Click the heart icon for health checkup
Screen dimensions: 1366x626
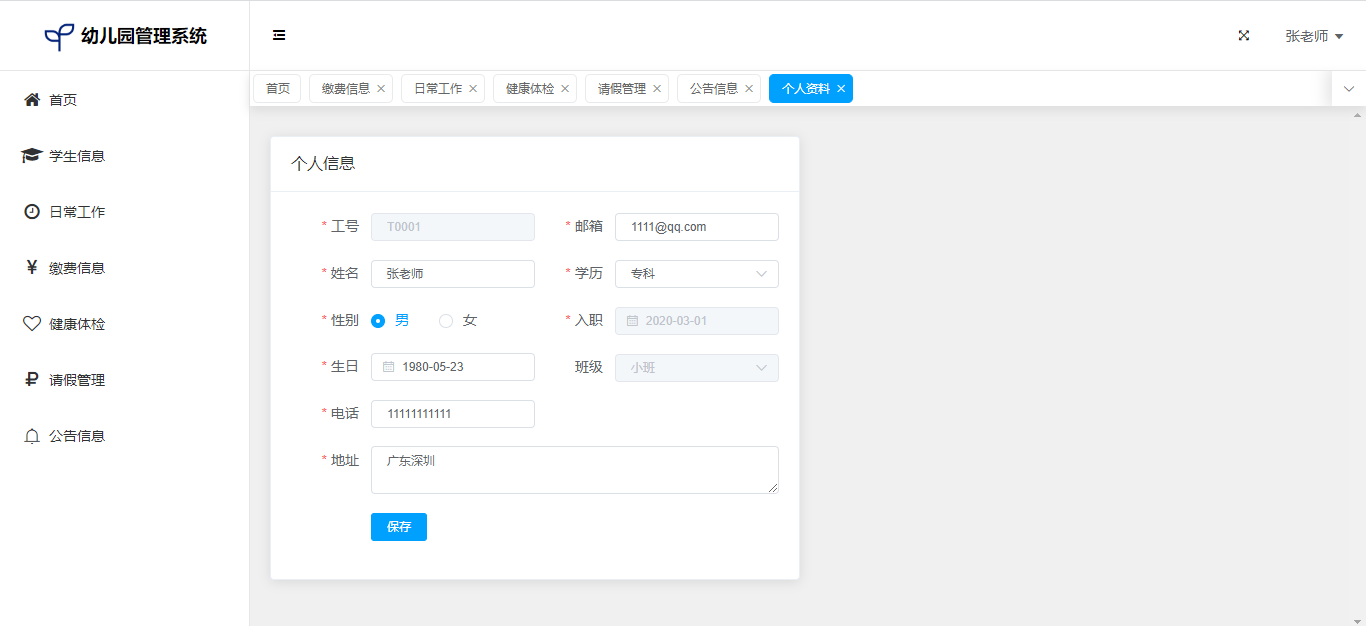pos(32,324)
